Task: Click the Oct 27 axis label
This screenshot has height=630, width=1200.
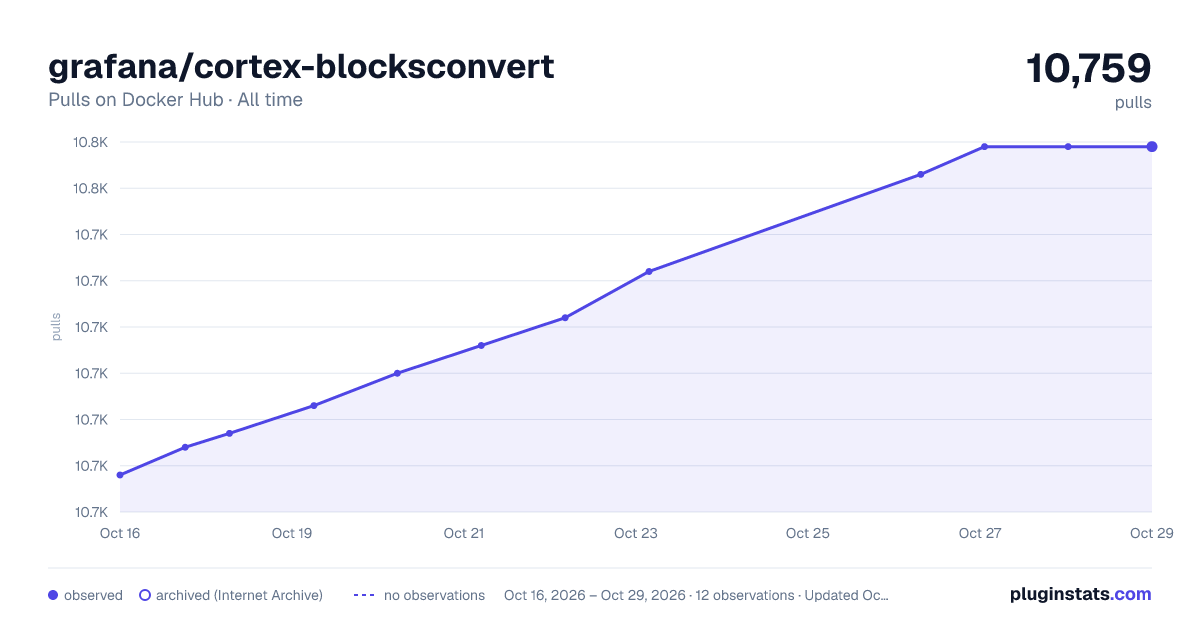Action: click(980, 533)
